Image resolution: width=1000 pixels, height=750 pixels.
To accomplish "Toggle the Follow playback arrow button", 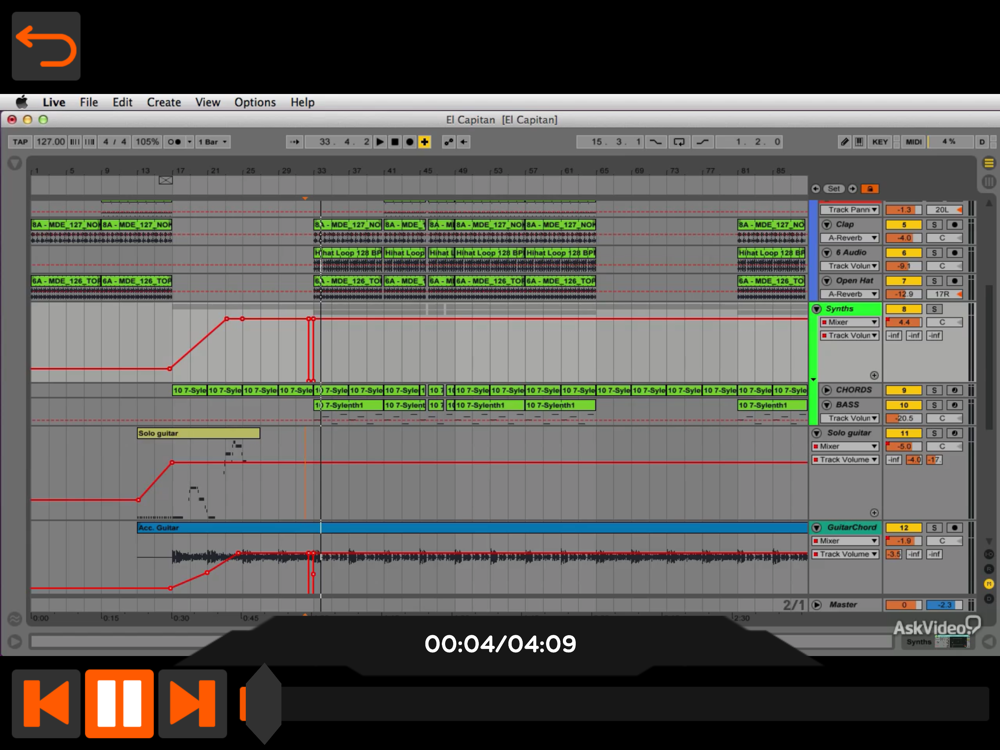I will click(294, 142).
